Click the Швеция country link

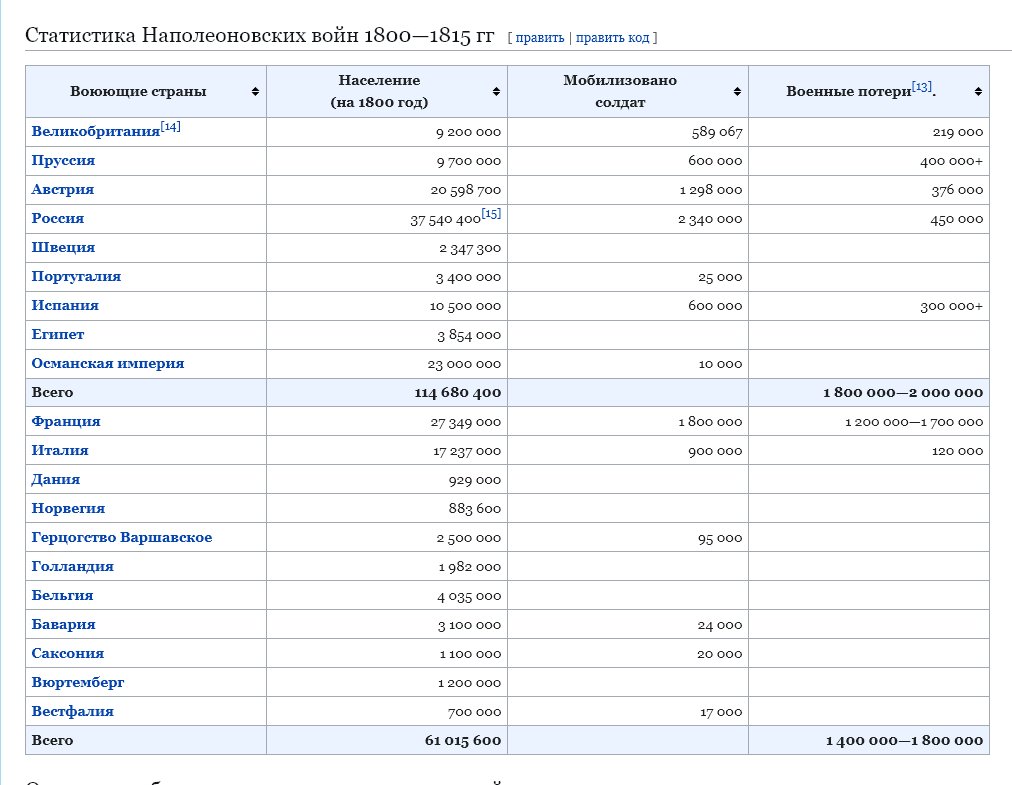pyautogui.click(x=63, y=248)
